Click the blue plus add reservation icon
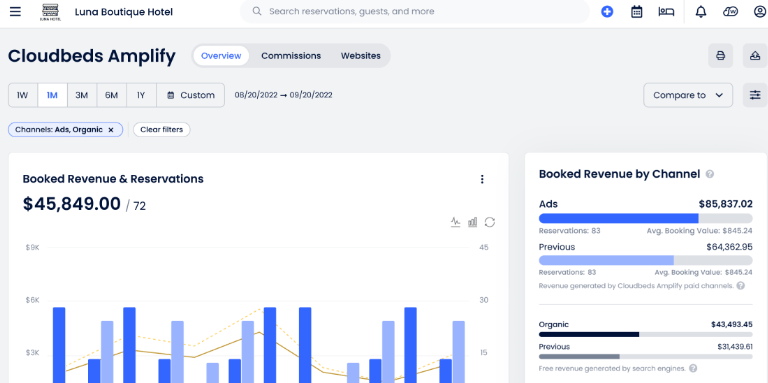This screenshot has width=768, height=383. (607, 12)
